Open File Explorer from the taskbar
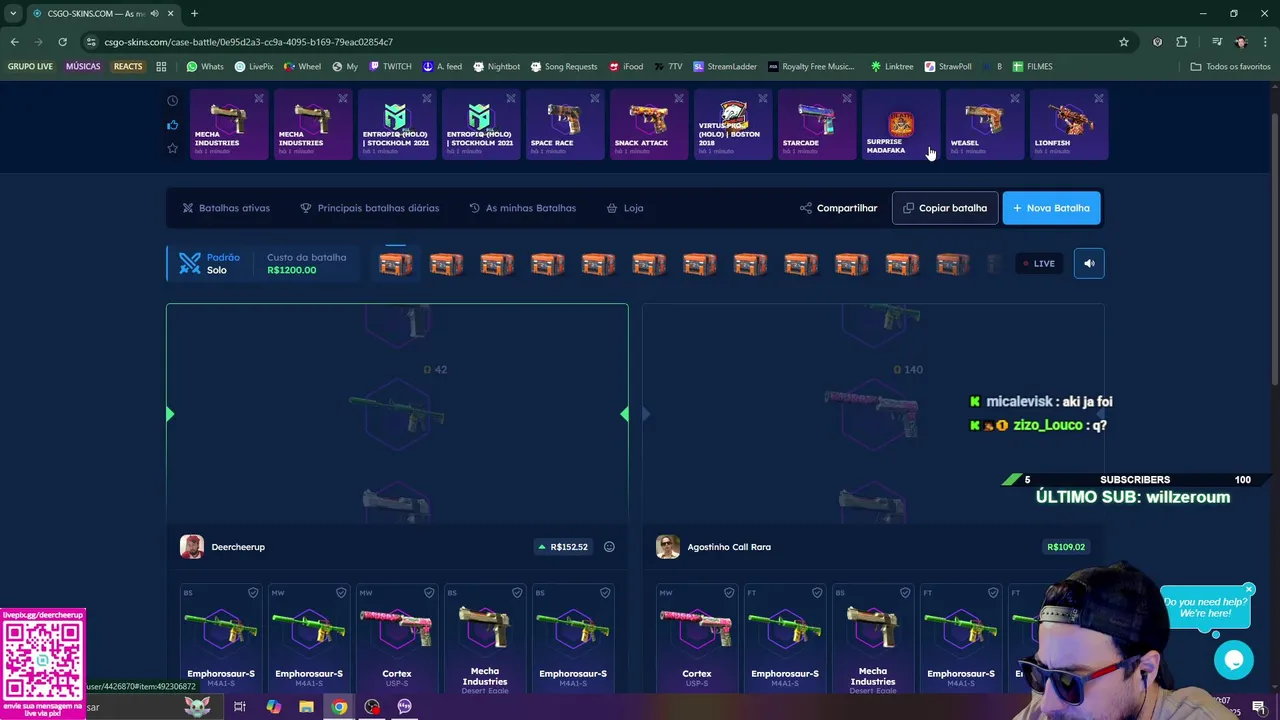The width and height of the screenshot is (1280, 720). (306, 707)
